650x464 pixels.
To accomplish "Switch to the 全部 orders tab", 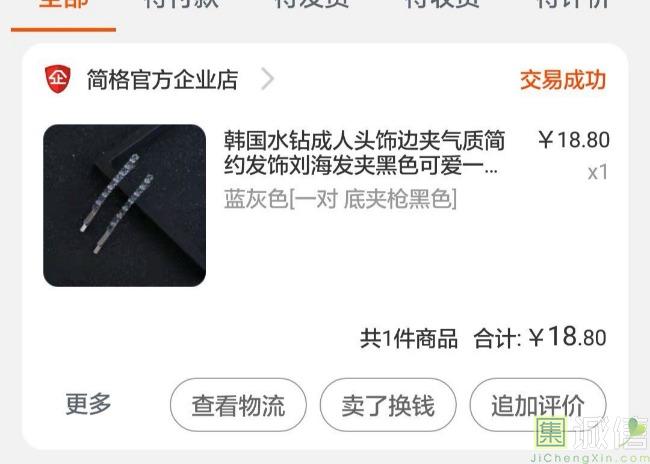I will click(x=63, y=5).
